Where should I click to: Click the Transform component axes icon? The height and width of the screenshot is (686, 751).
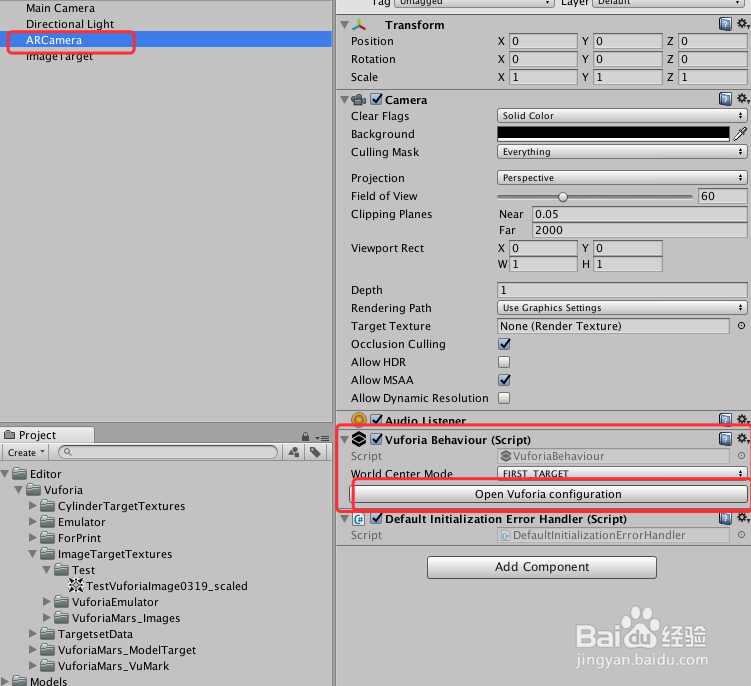[x=359, y=24]
